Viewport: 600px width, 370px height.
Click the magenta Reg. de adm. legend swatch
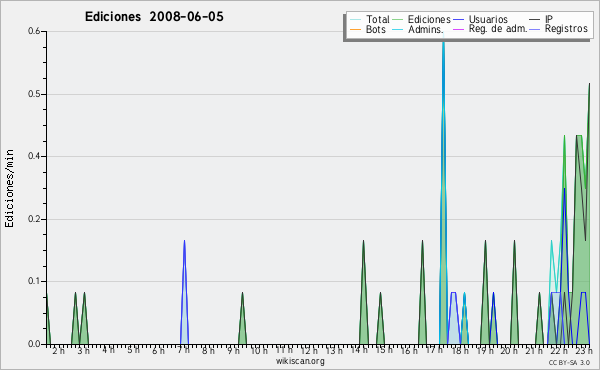click(458, 29)
